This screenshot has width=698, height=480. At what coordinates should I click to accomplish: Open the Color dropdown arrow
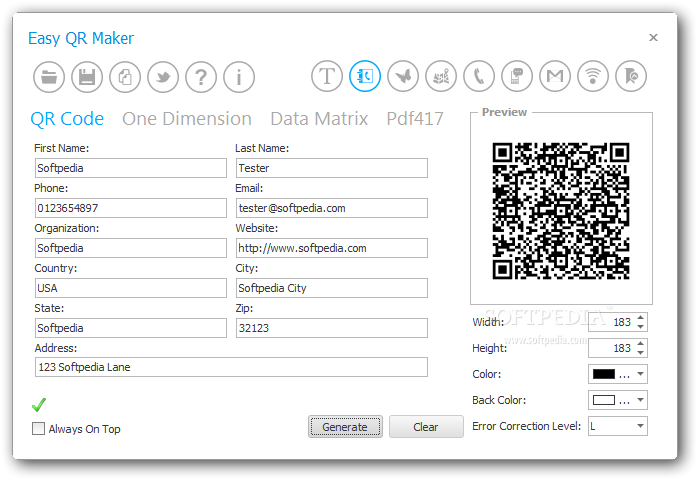640,374
